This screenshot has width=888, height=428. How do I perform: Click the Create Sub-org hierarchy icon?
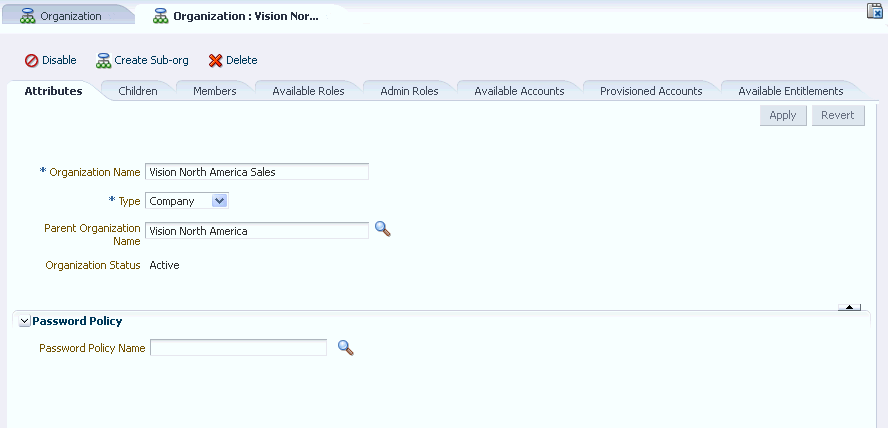(x=103, y=61)
